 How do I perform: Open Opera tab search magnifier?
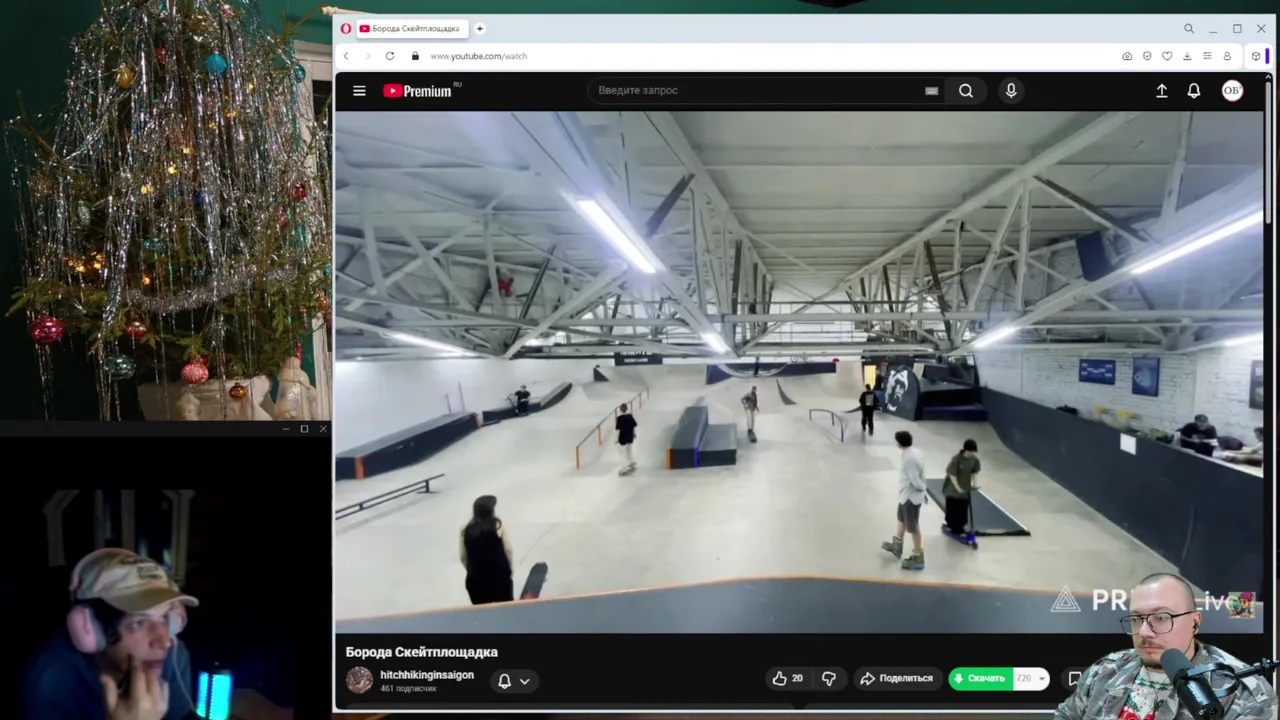pyautogui.click(x=1189, y=29)
